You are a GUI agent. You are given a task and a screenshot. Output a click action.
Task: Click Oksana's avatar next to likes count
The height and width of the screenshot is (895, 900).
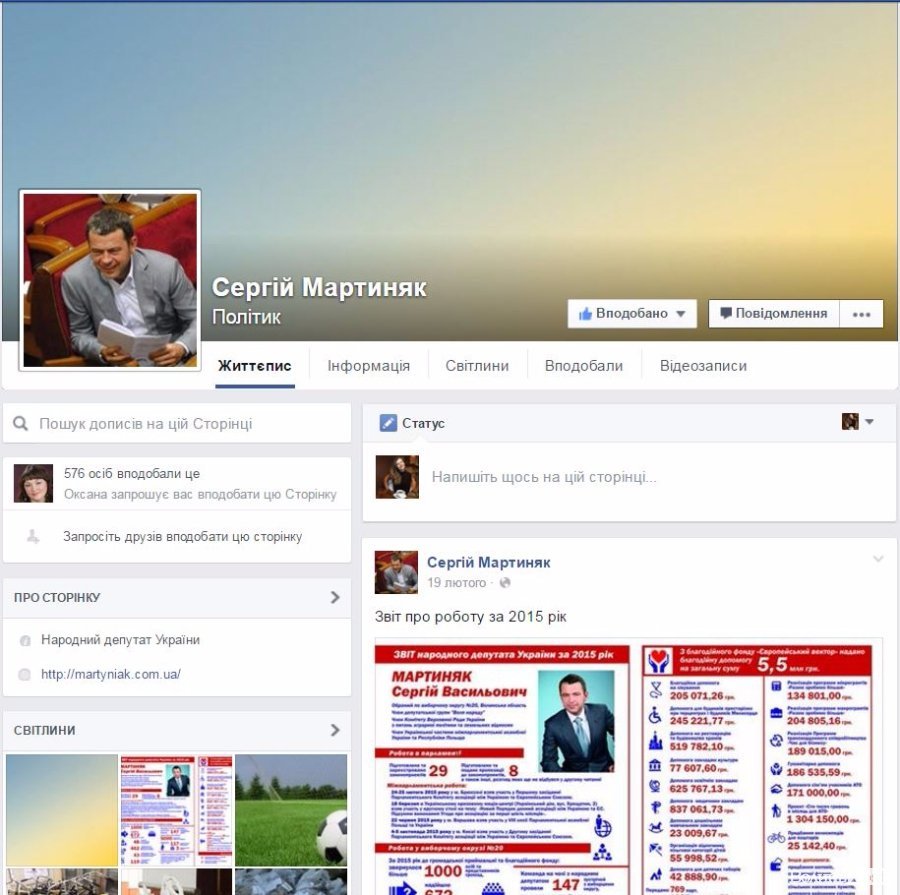(x=33, y=483)
